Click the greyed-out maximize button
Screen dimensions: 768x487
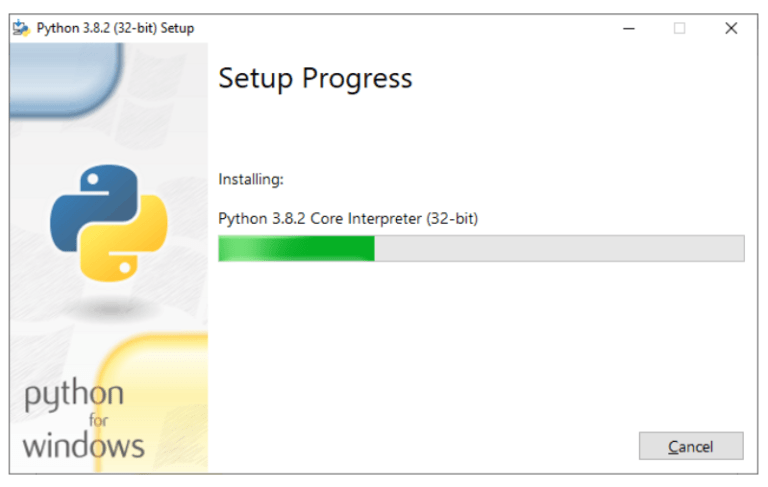[679, 28]
